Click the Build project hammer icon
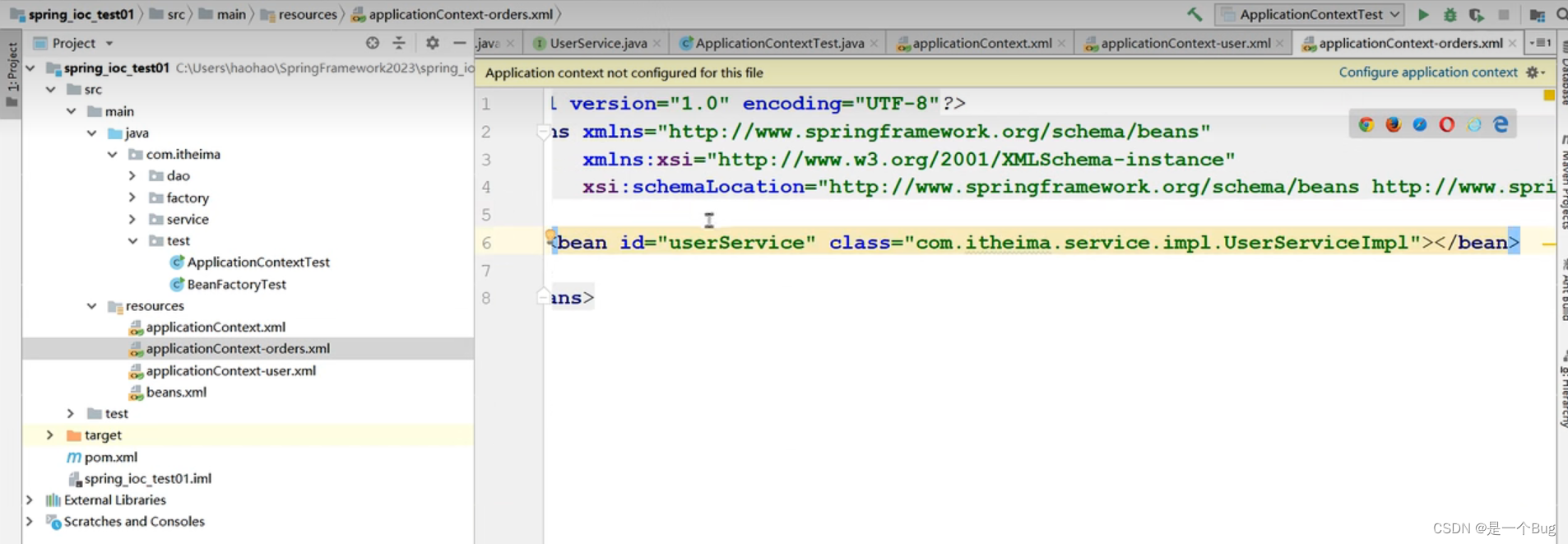Viewport: 1568px width, 544px height. [1195, 14]
